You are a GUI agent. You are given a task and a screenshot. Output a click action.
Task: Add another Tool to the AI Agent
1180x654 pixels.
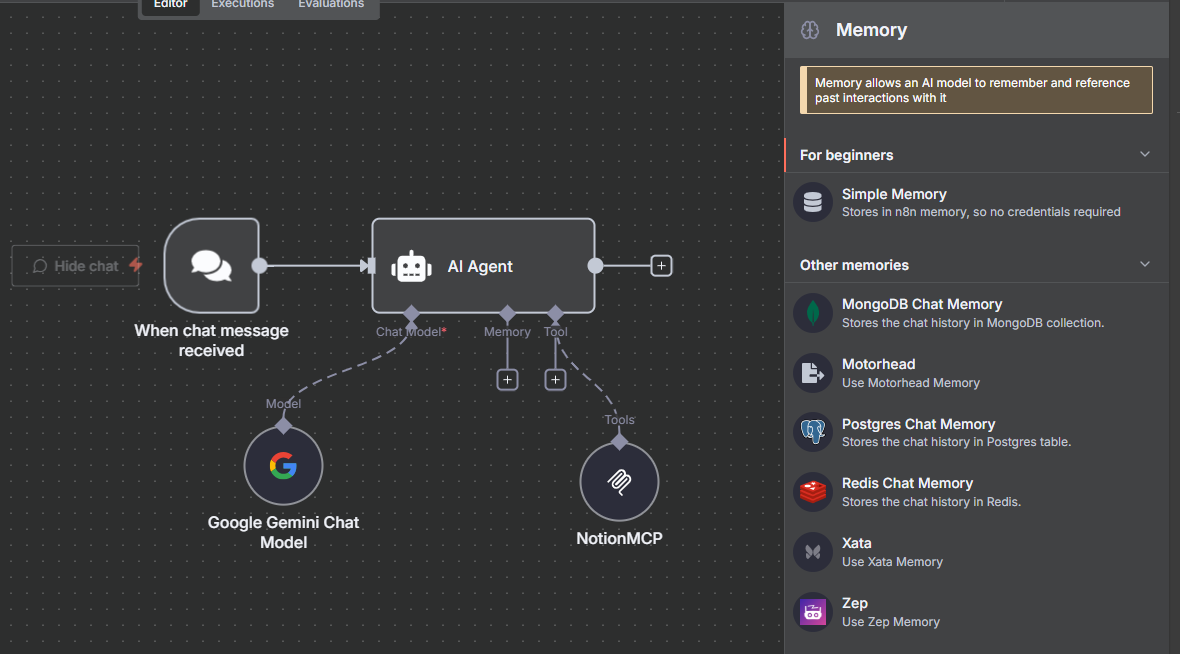[x=555, y=379]
